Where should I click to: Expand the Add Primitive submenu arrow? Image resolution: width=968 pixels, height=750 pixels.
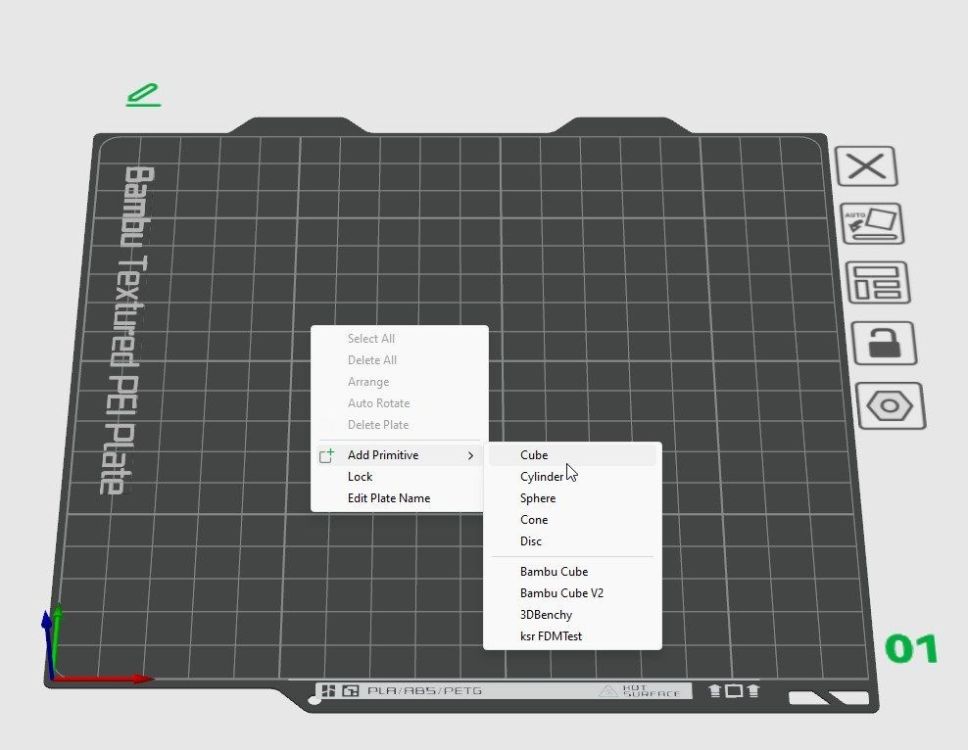(470, 456)
